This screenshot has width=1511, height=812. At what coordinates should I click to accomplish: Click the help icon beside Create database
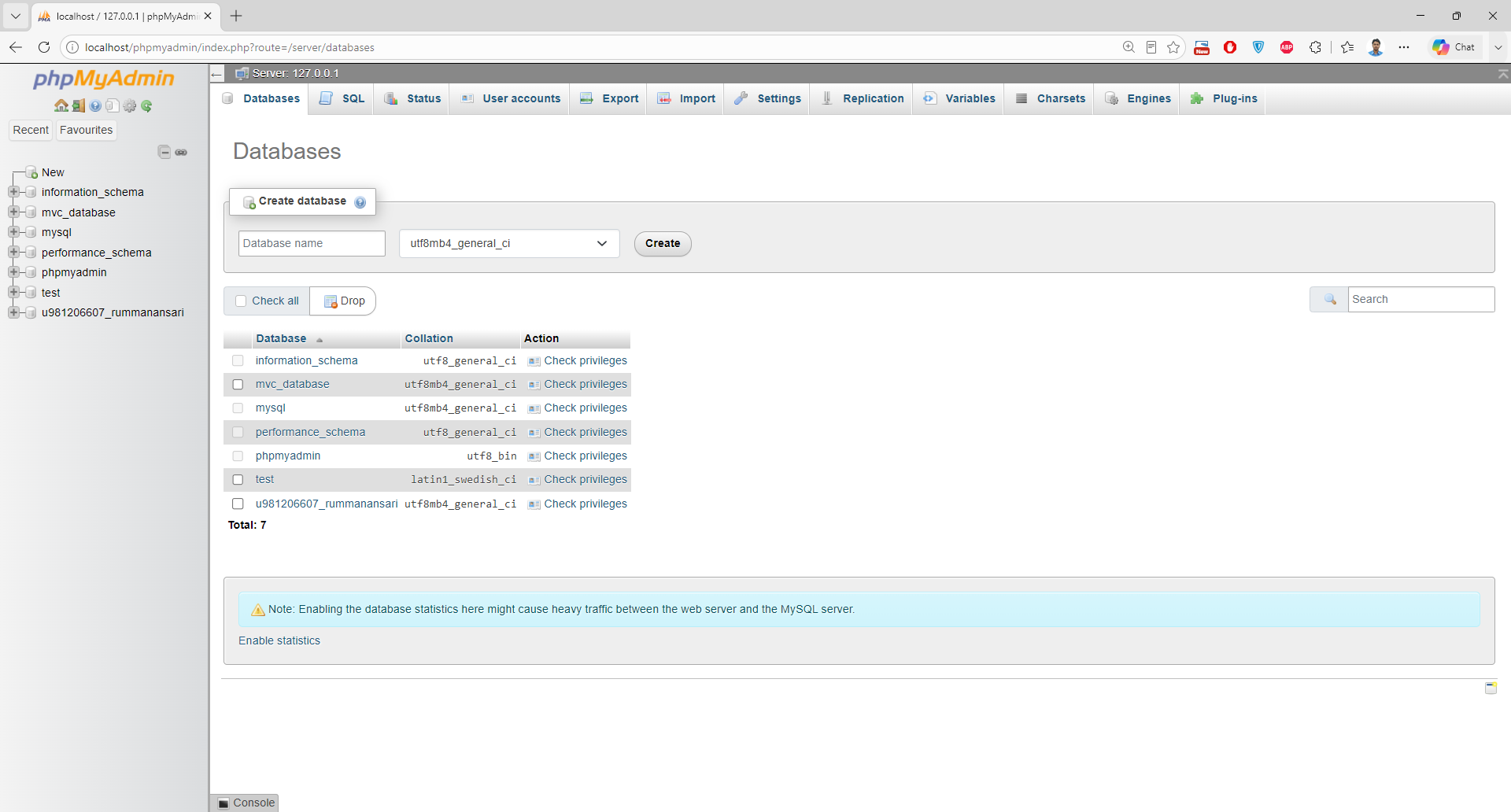(x=360, y=202)
